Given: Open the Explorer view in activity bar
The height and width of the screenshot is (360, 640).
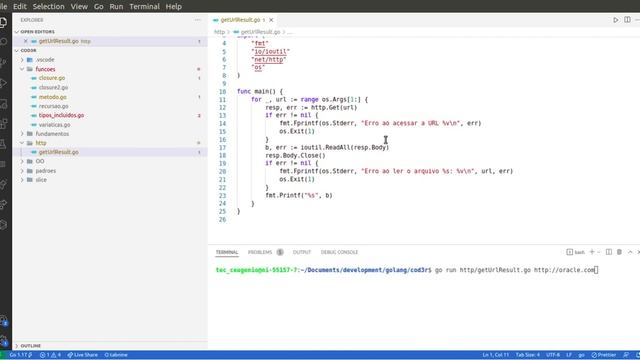Looking at the screenshot, I should click(x=3, y=22).
